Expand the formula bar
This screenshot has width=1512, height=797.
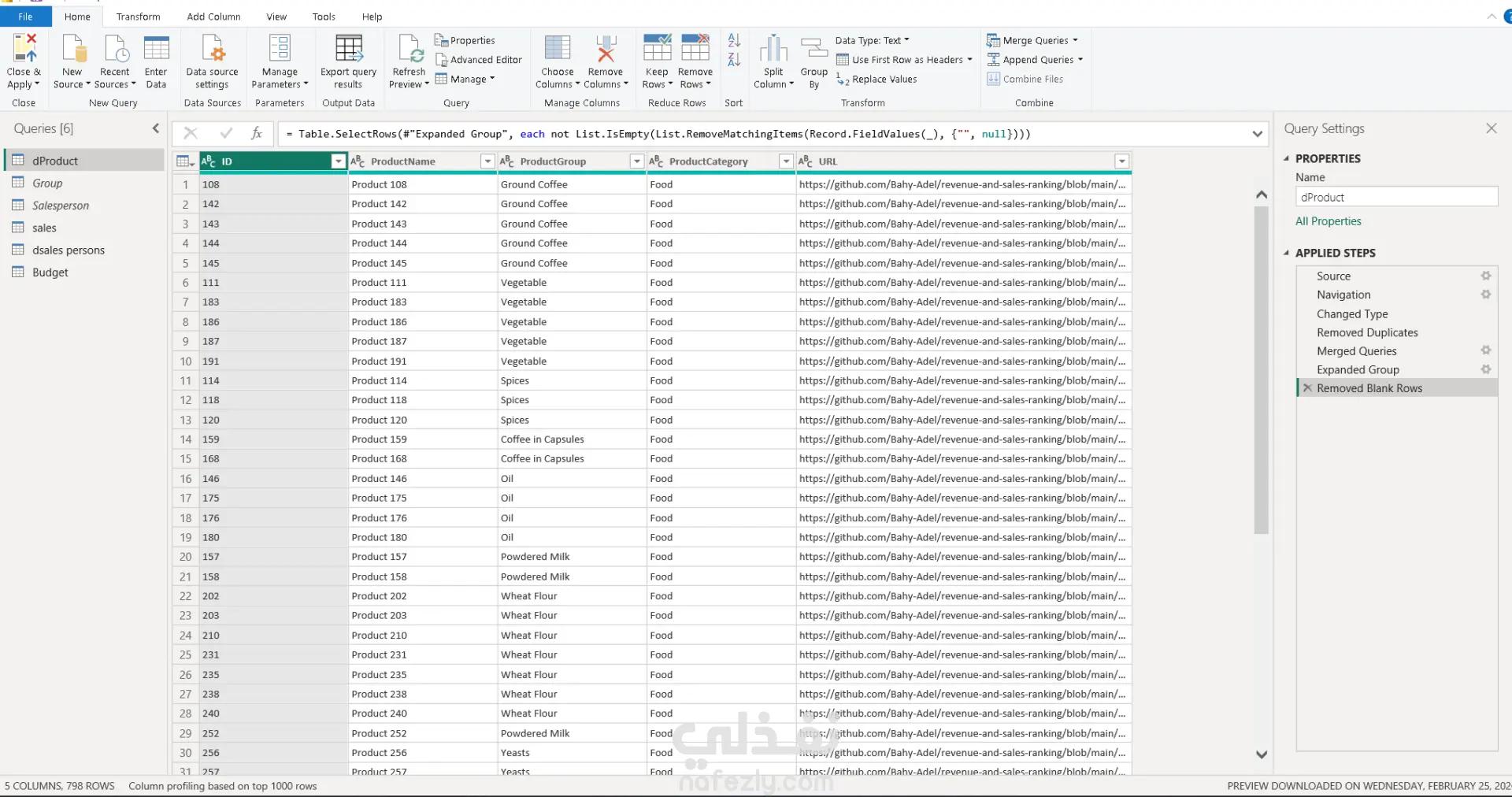(1257, 134)
